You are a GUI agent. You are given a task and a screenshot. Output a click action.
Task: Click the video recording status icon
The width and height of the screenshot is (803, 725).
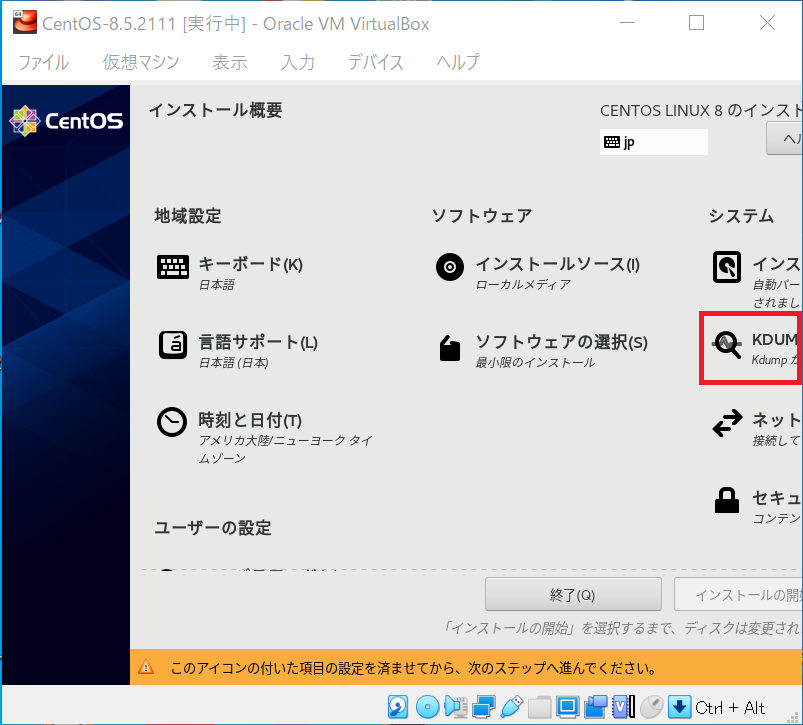(x=596, y=707)
